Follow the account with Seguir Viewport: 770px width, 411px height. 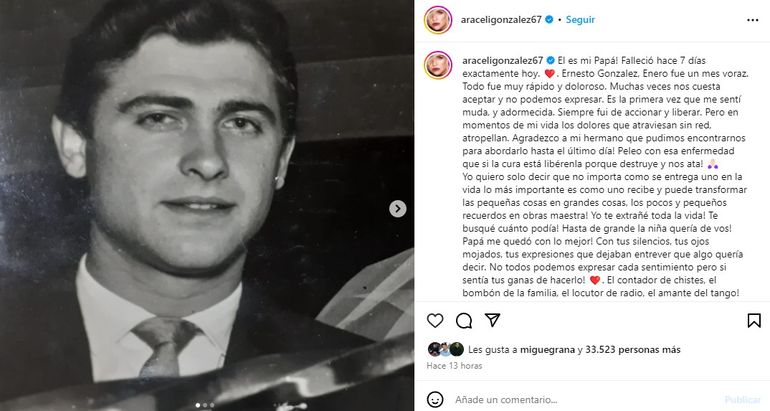tap(580, 19)
